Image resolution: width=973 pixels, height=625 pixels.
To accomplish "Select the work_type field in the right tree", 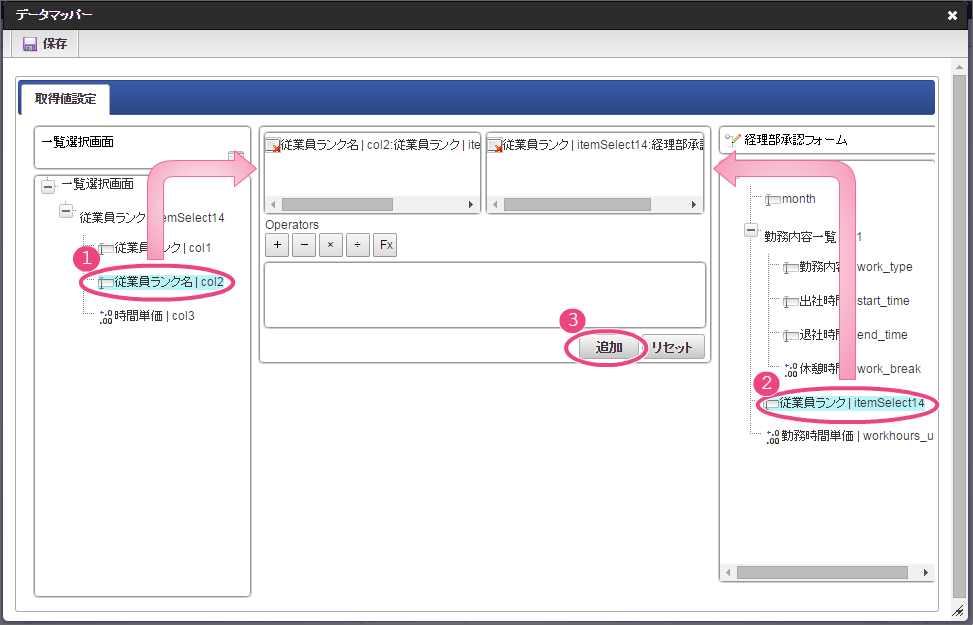I will pyautogui.click(x=847, y=267).
